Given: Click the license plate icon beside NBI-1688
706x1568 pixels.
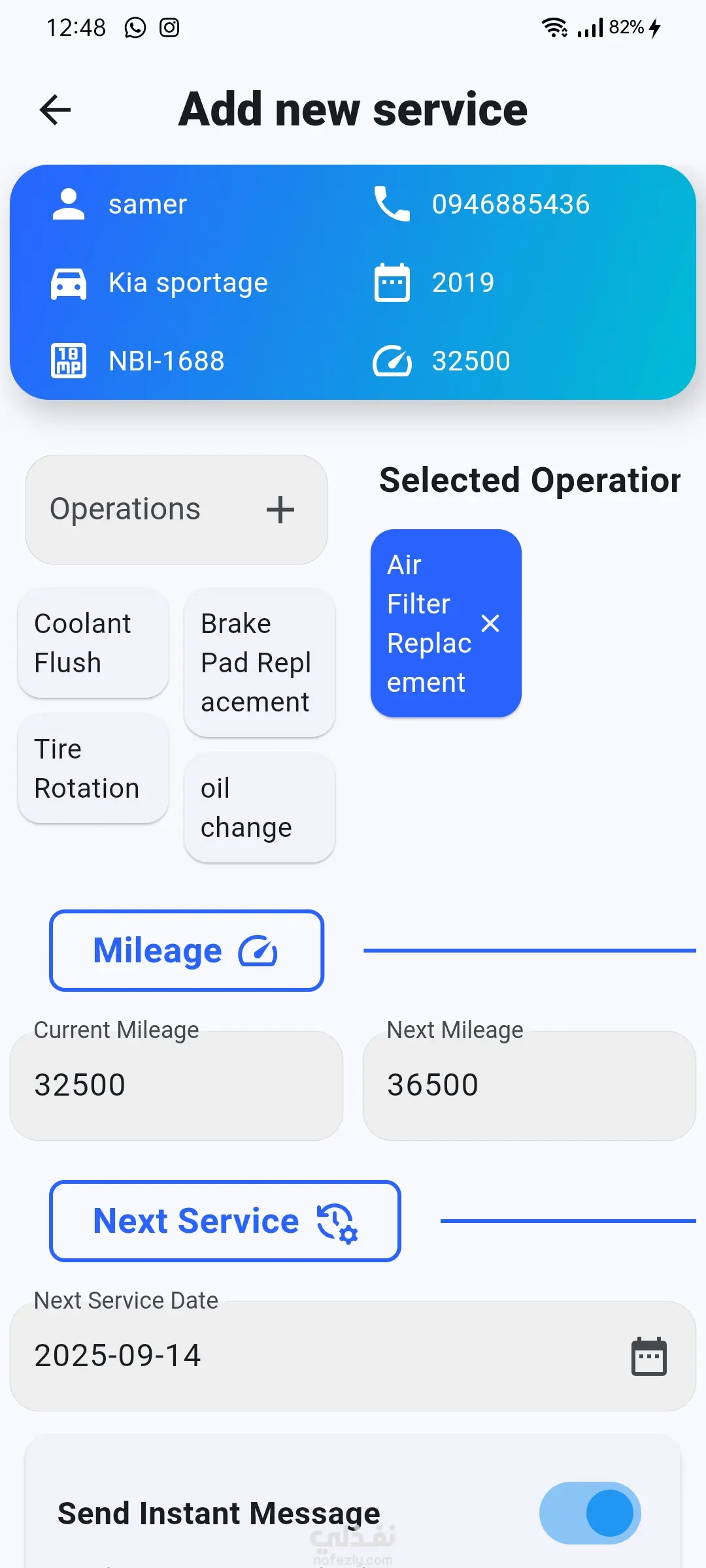Looking at the screenshot, I should (69, 361).
